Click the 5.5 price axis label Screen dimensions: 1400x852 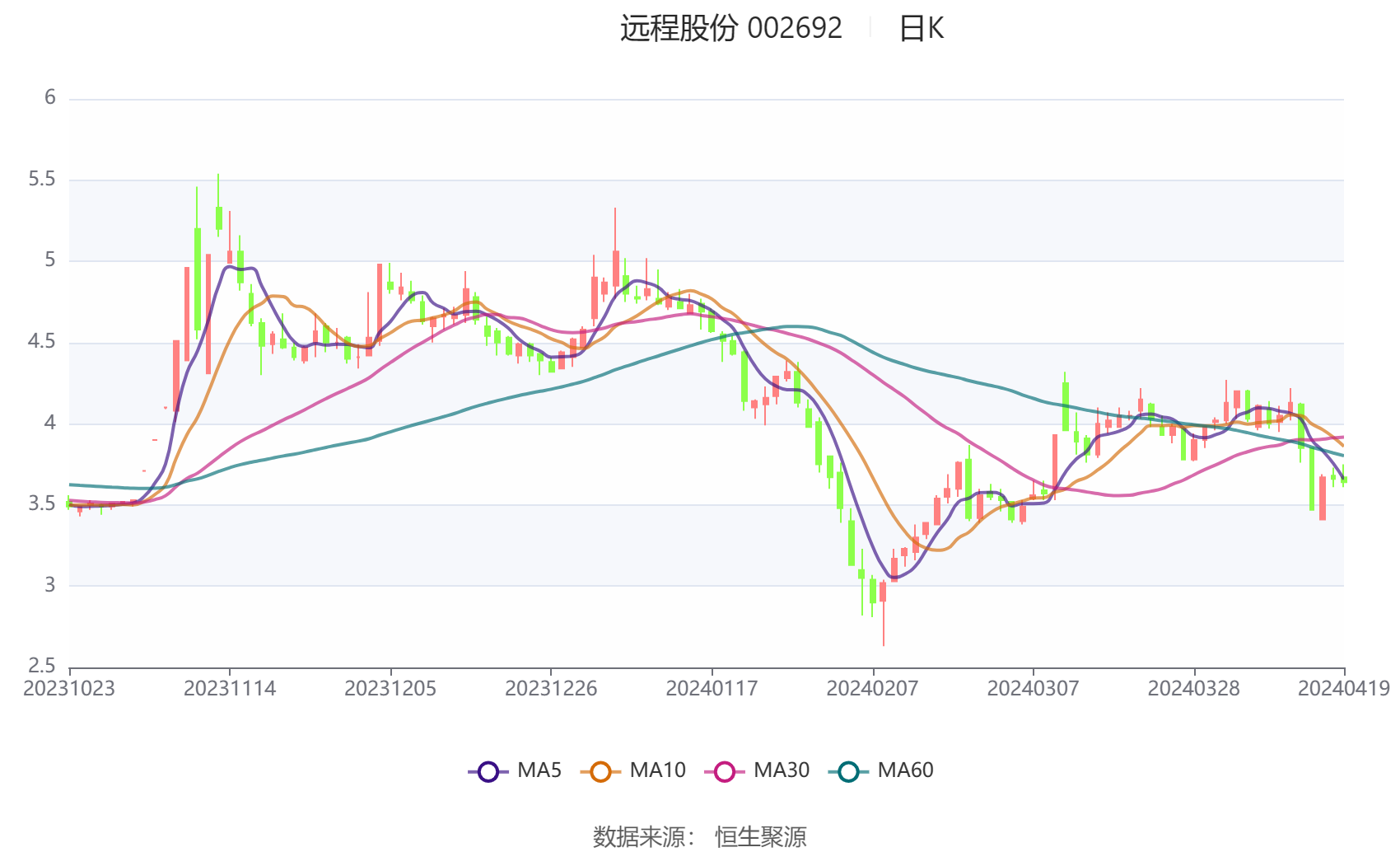click(x=42, y=180)
